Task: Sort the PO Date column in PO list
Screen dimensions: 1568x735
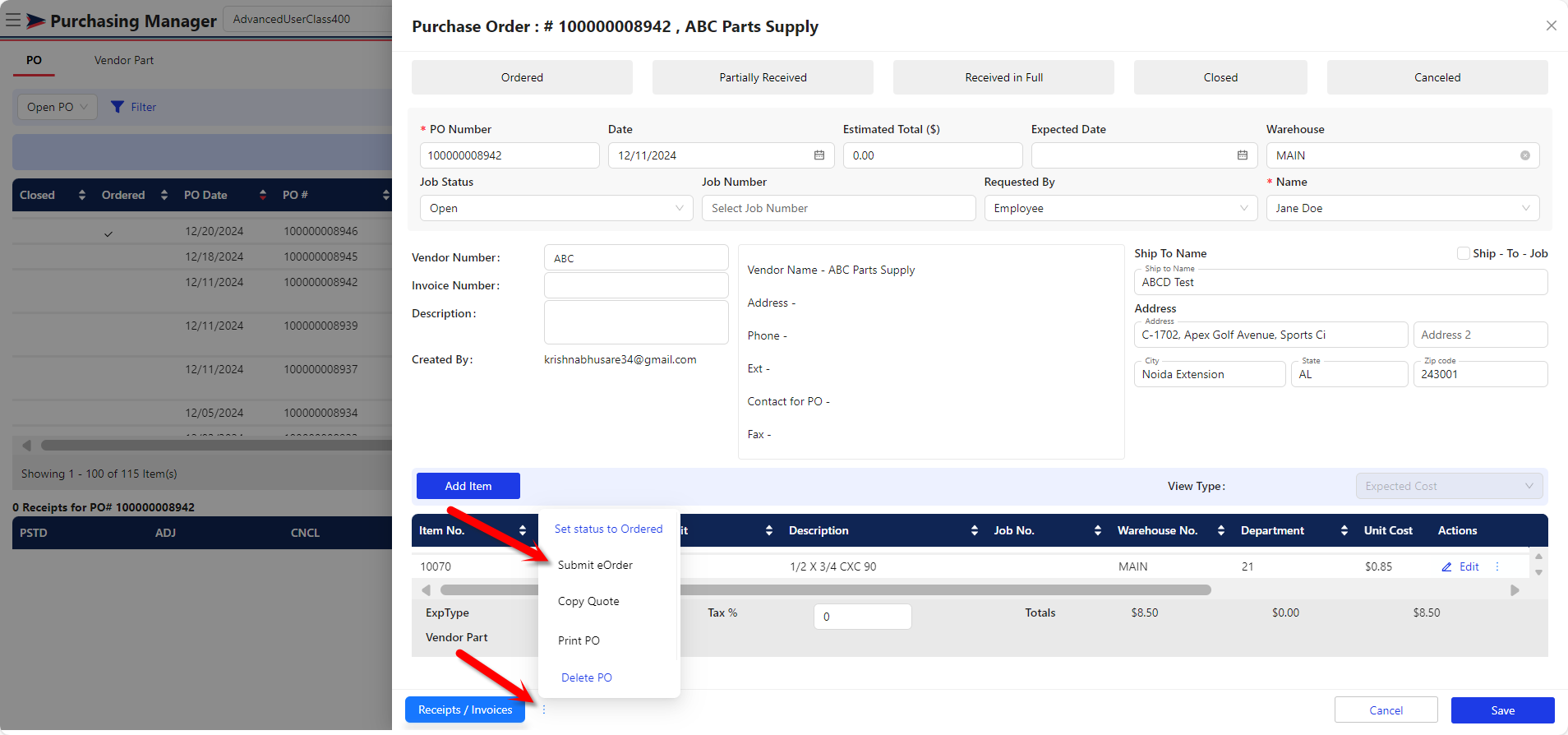Action: (x=263, y=195)
